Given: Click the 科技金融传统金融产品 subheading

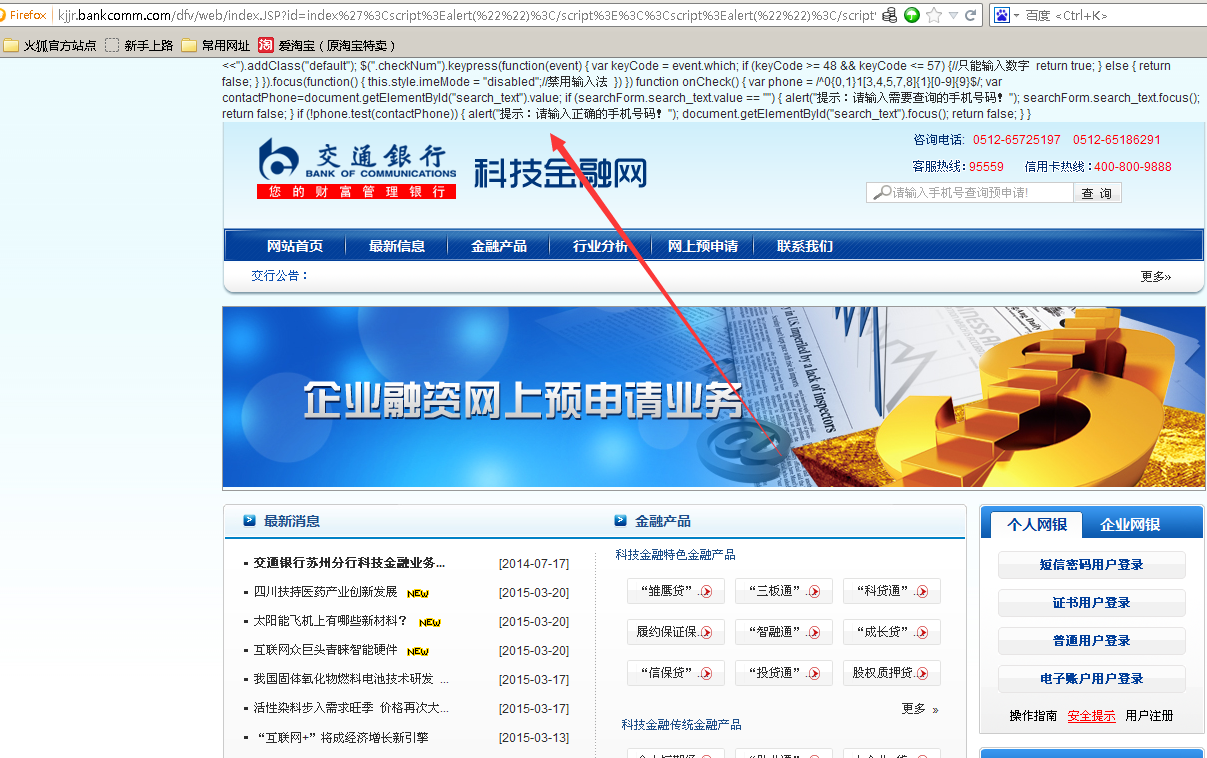Looking at the screenshot, I should pyautogui.click(x=681, y=725).
